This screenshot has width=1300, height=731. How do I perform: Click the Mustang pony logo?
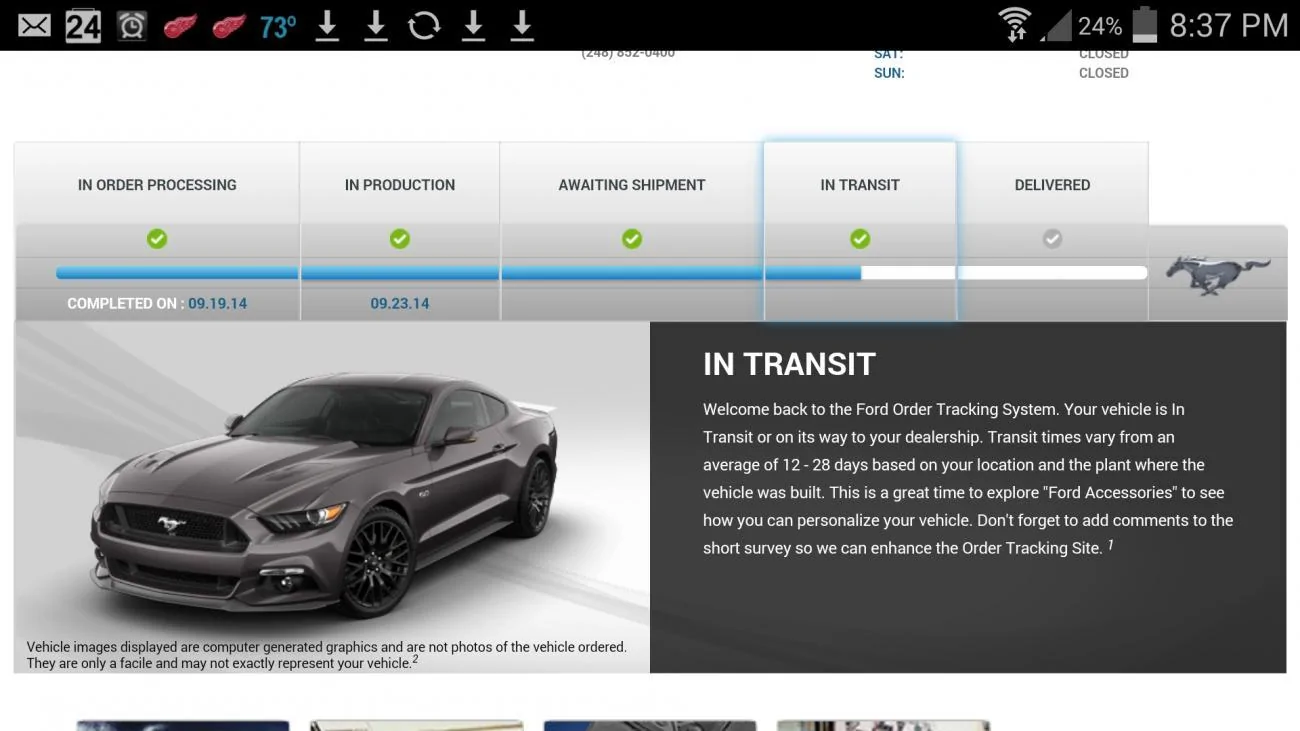tap(1217, 274)
